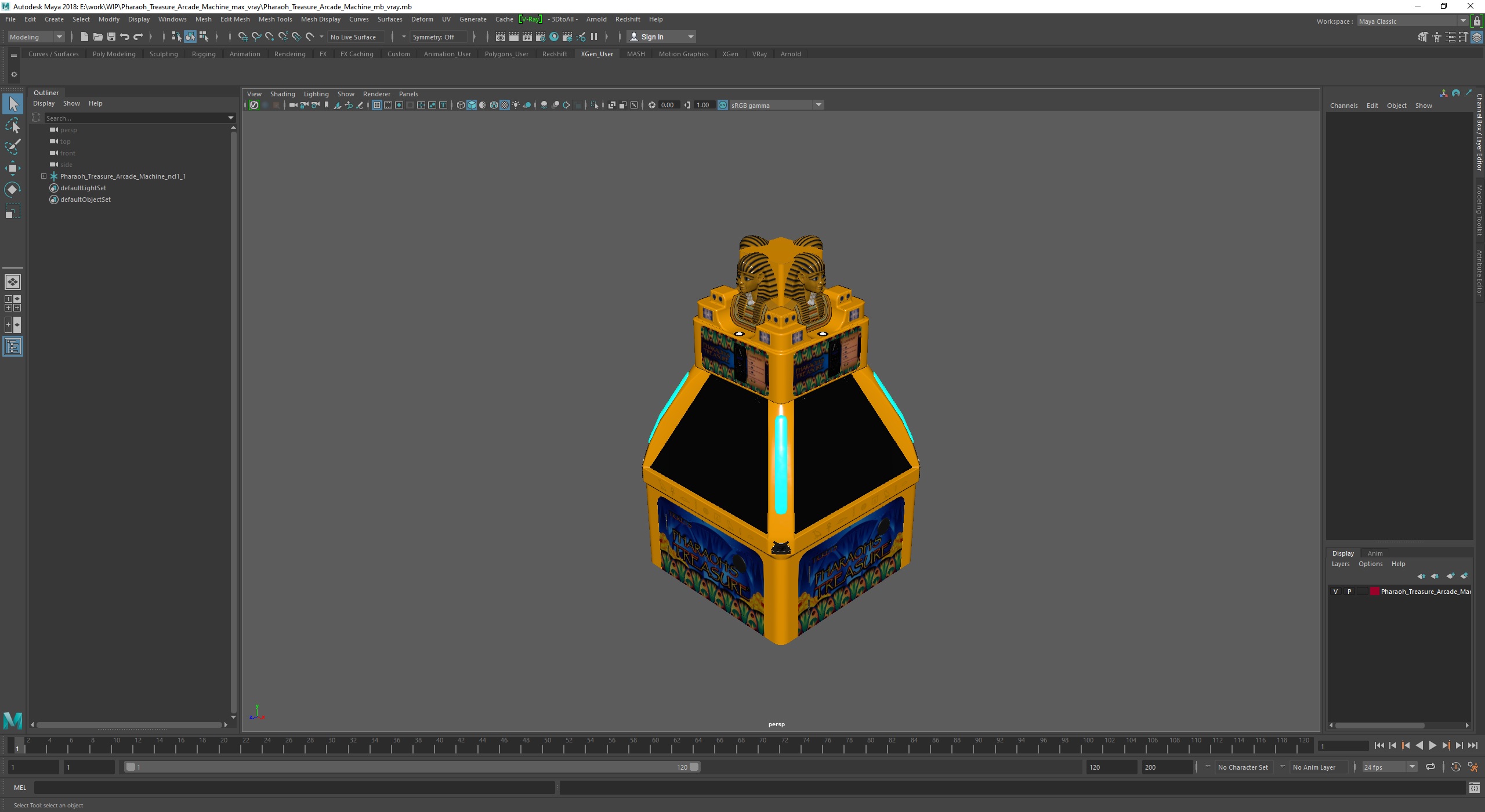
Task: Select the Paint Selection tool
Action: pos(13,147)
